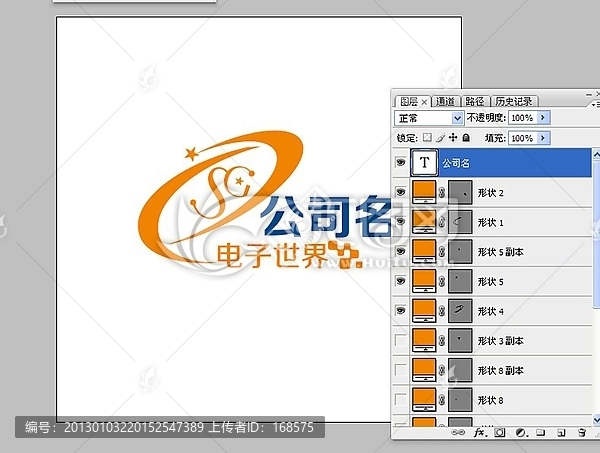Select the vector mask thumbnail of layer 形状 8 副本
The height and width of the screenshot is (453, 600).
click(x=460, y=370)
